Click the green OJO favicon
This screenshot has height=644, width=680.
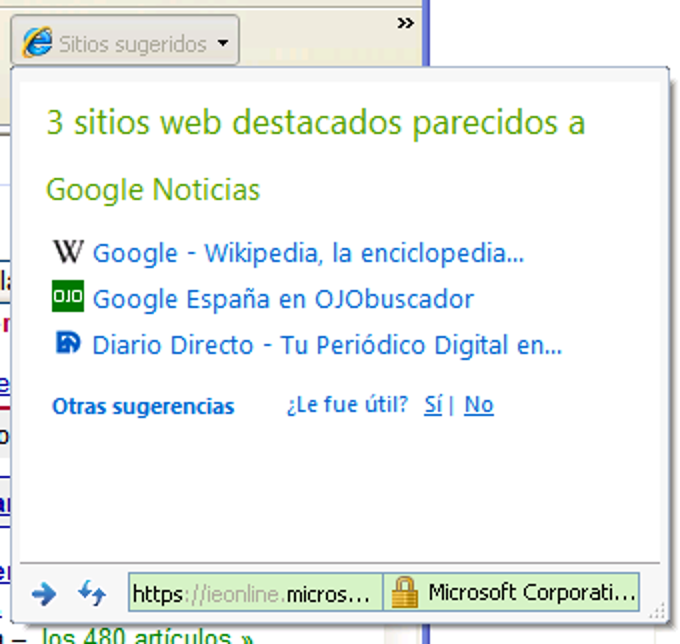[x=68, y=296]
